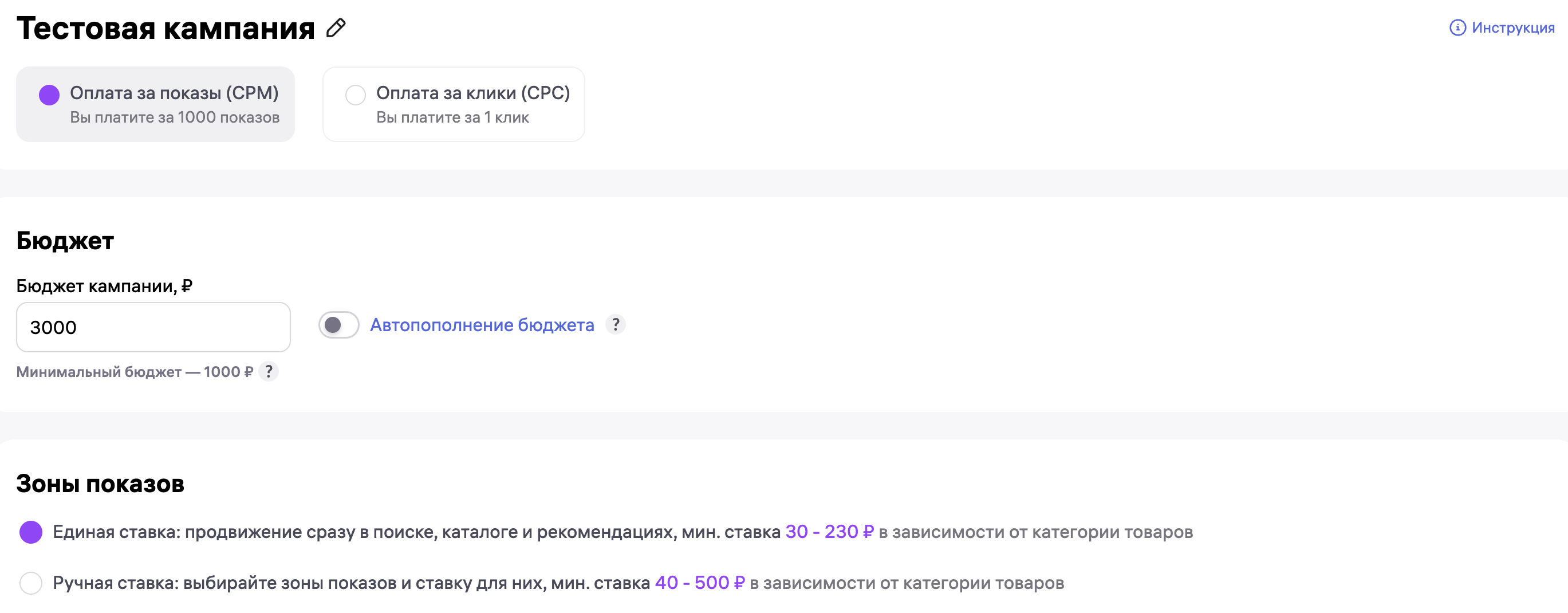Select Оплата за показы (CPM) radio
Image resolution: width=1568 pixels, height=613 pixels.
(x=49, y=95)
